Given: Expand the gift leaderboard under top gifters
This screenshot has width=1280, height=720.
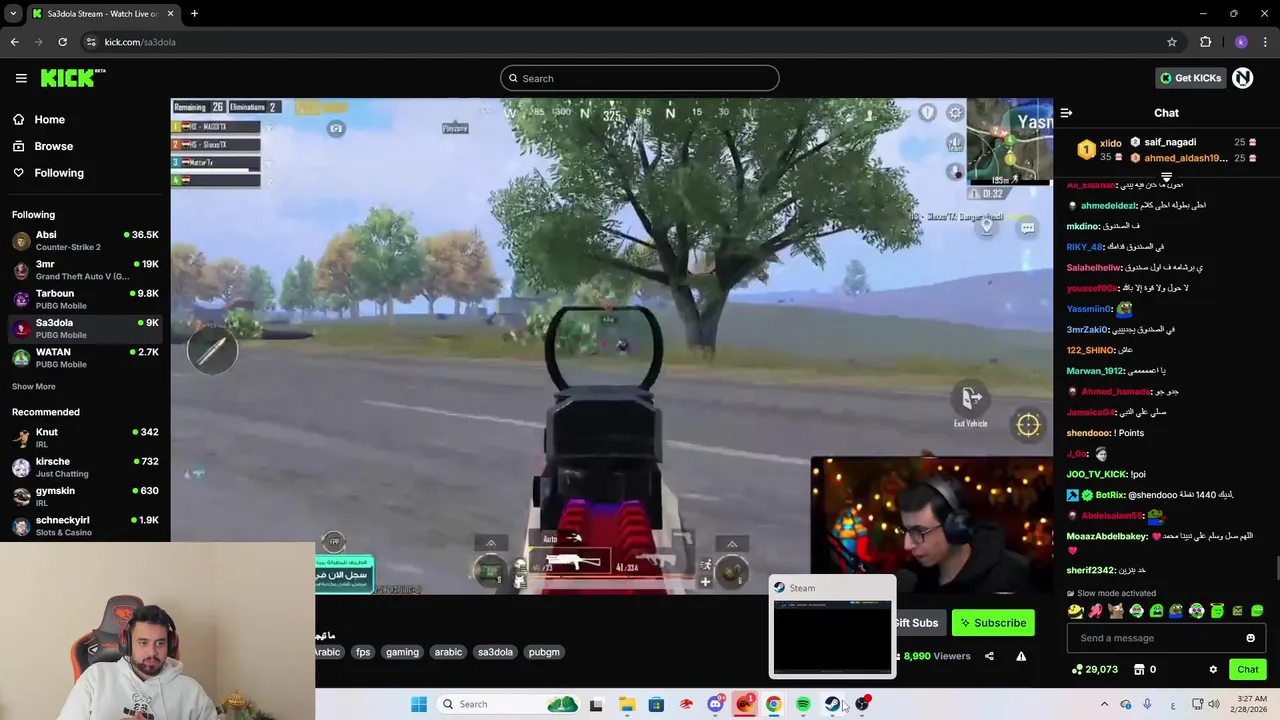Looking at the screenshot, I should click(x=1166, y=177).
